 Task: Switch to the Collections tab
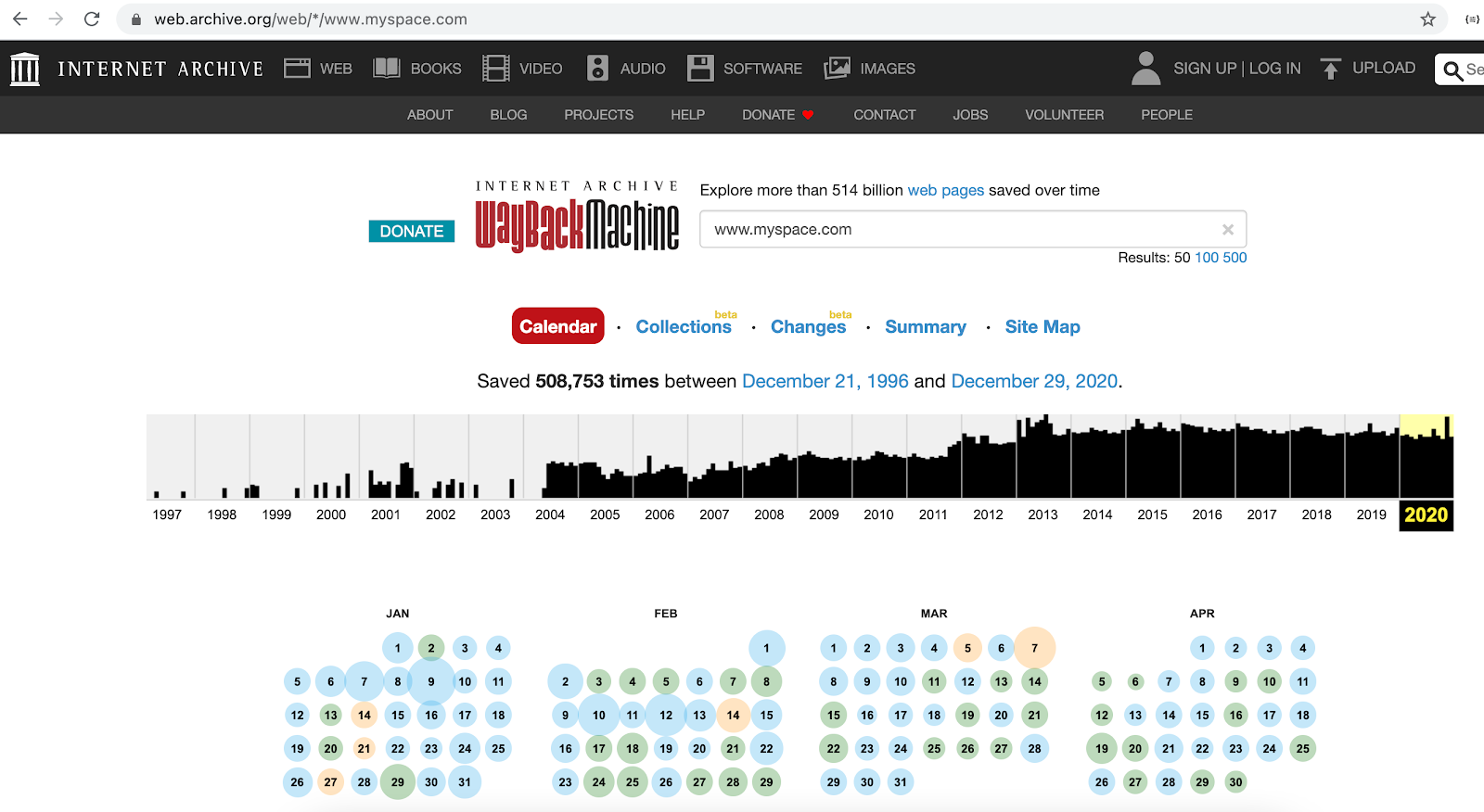click(x=684, y=326)
